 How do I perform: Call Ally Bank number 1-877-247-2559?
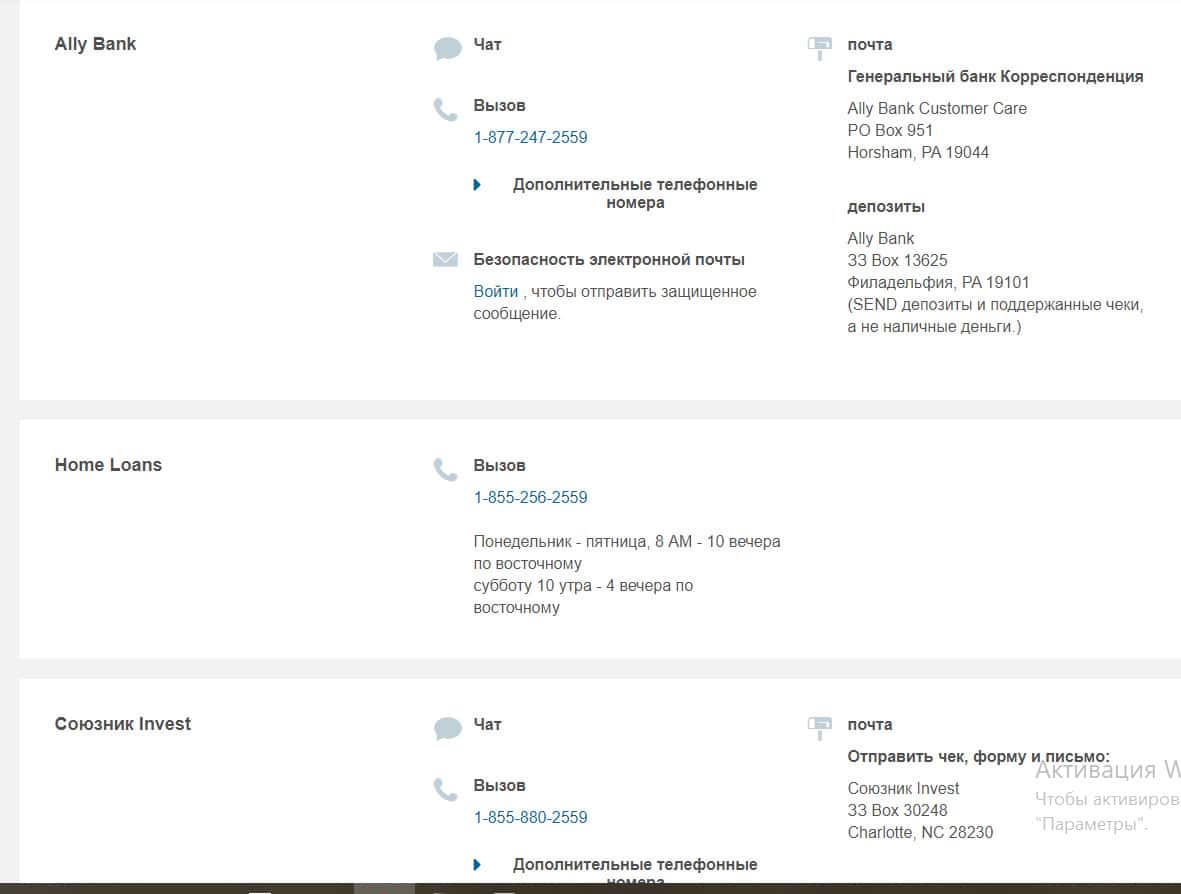point(530,137)
